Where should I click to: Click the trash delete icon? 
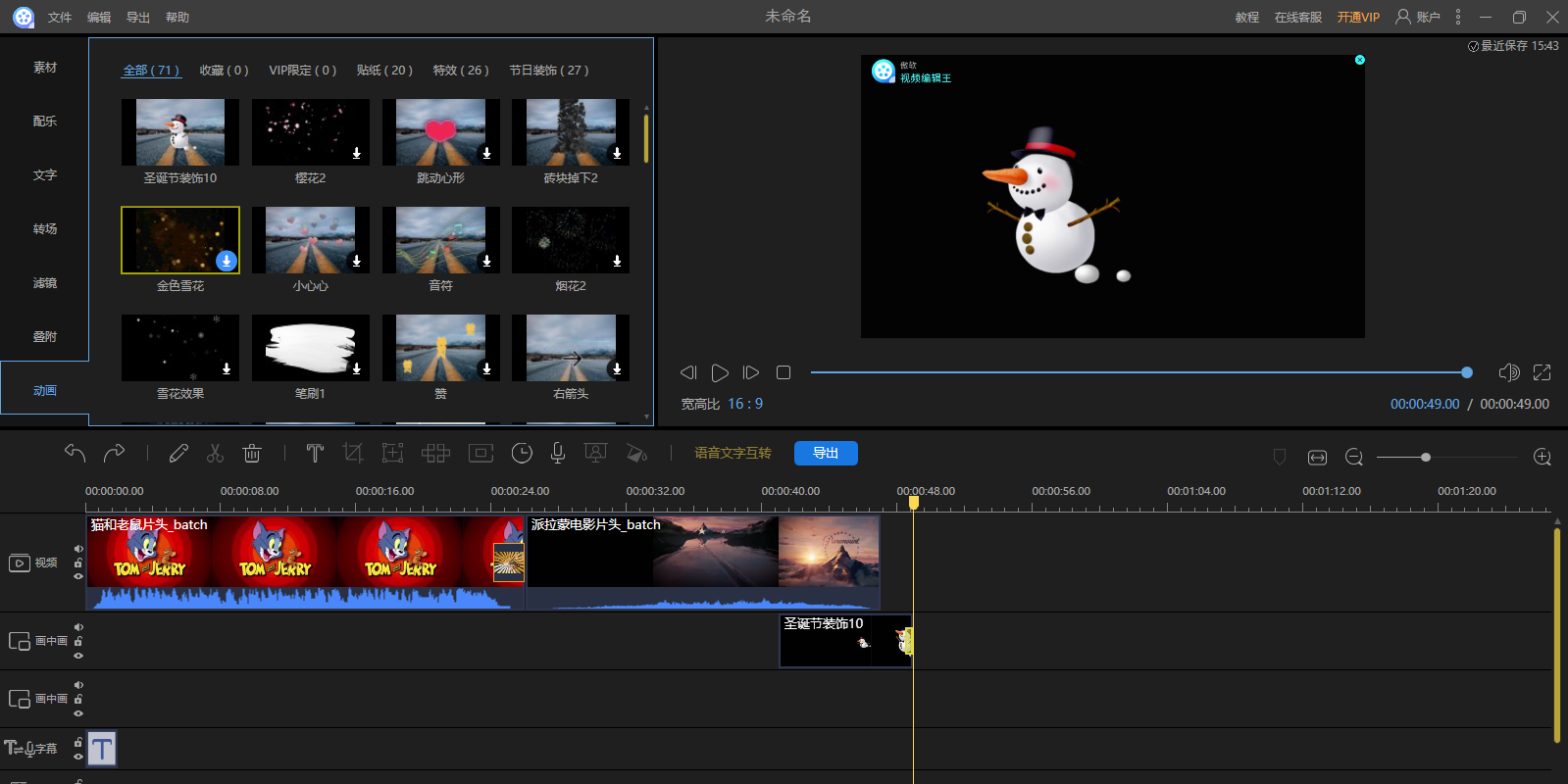point(252,453)
